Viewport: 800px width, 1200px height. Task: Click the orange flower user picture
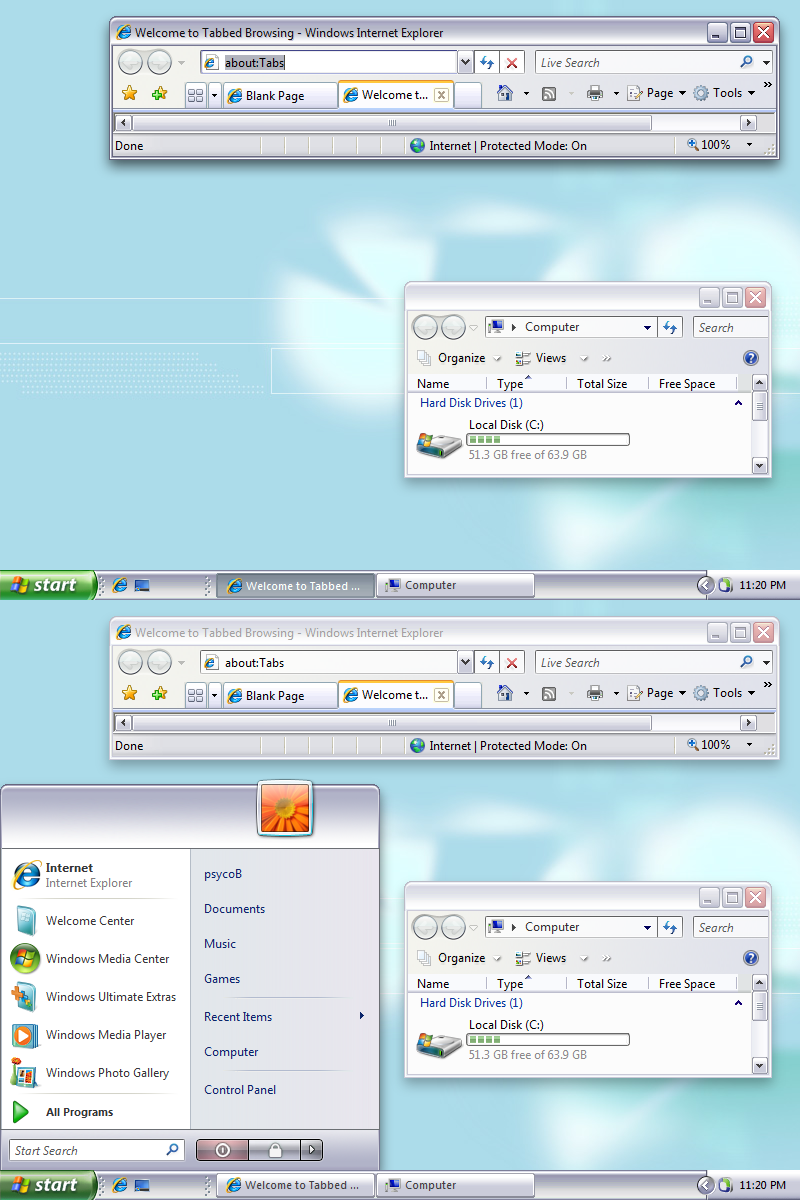[x=286, y=808]
